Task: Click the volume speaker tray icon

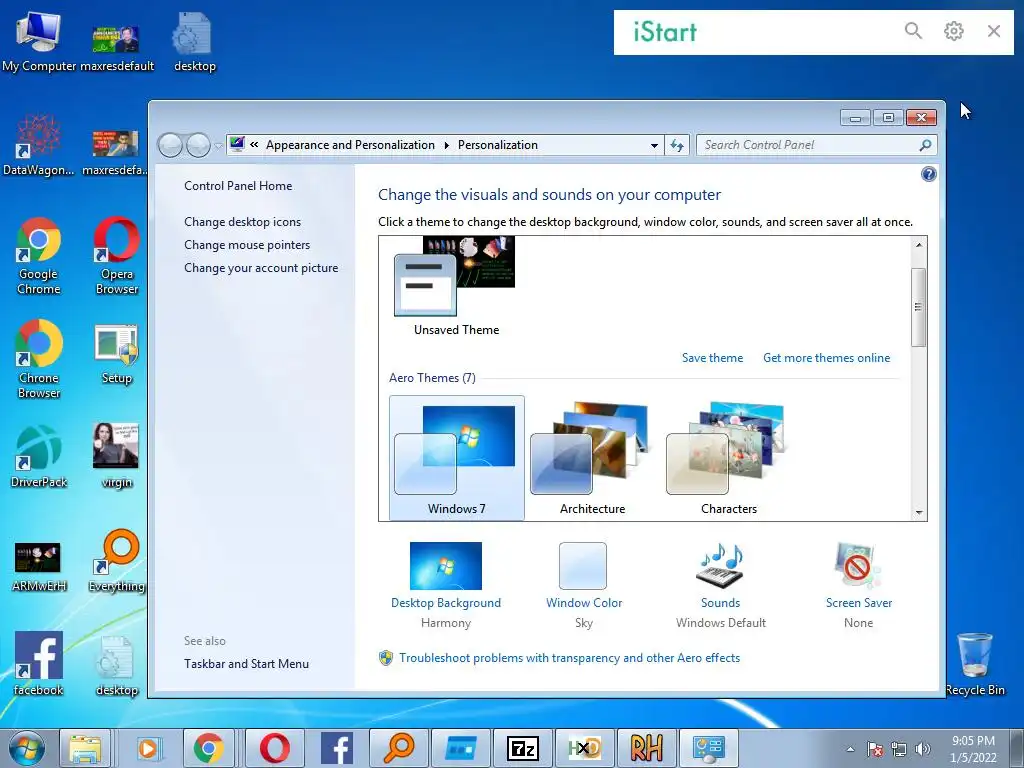Action: [923, 749]
